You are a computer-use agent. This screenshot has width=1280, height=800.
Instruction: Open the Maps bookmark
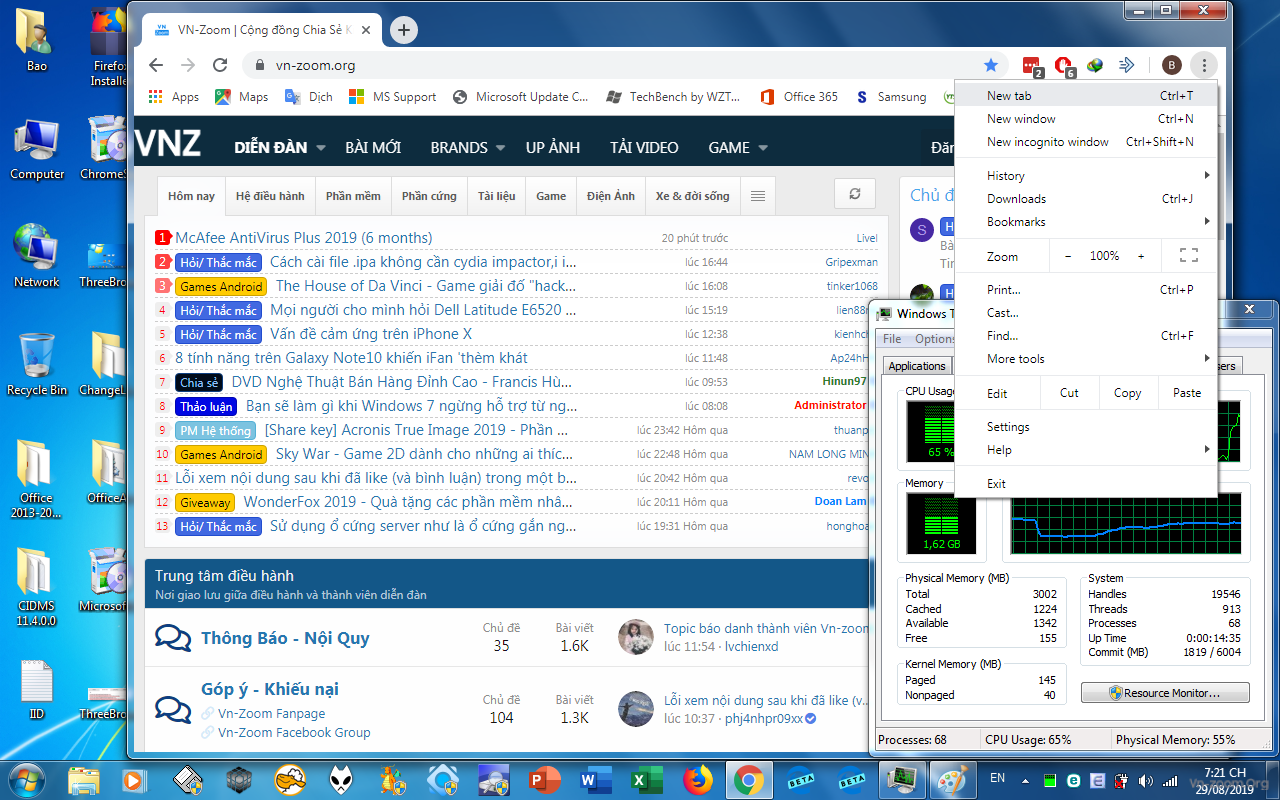pyautogui.click(x=241, y=97)
